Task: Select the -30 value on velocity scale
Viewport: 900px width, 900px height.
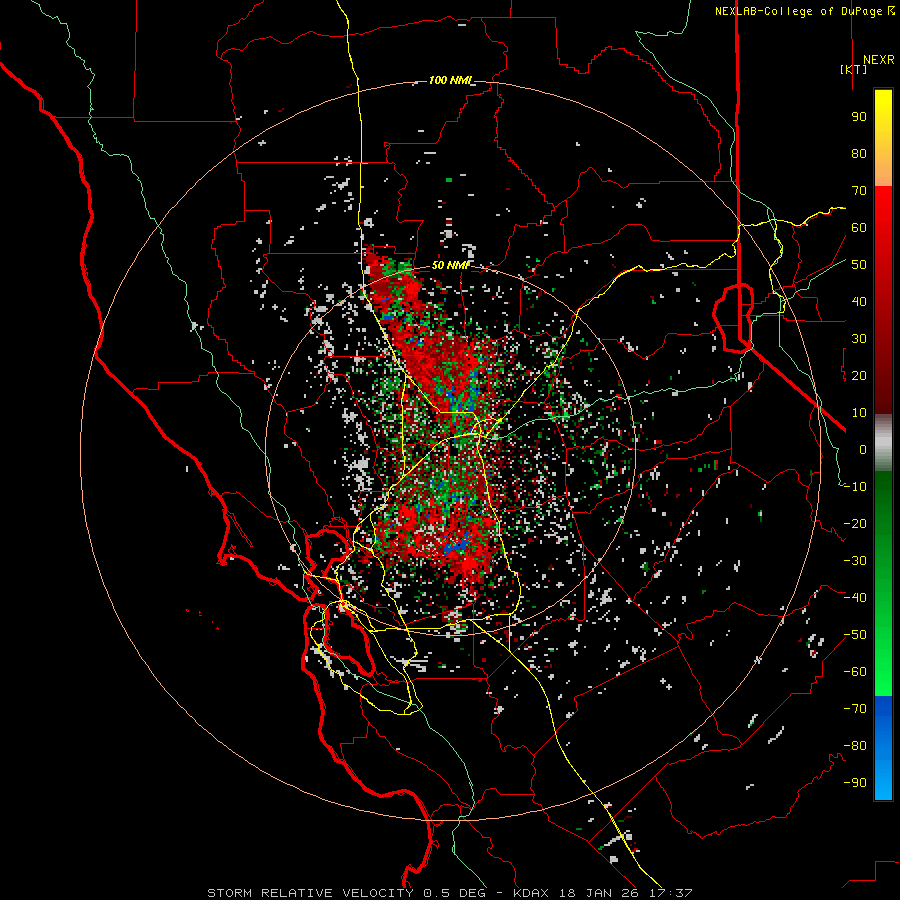Action: [855, 561]
